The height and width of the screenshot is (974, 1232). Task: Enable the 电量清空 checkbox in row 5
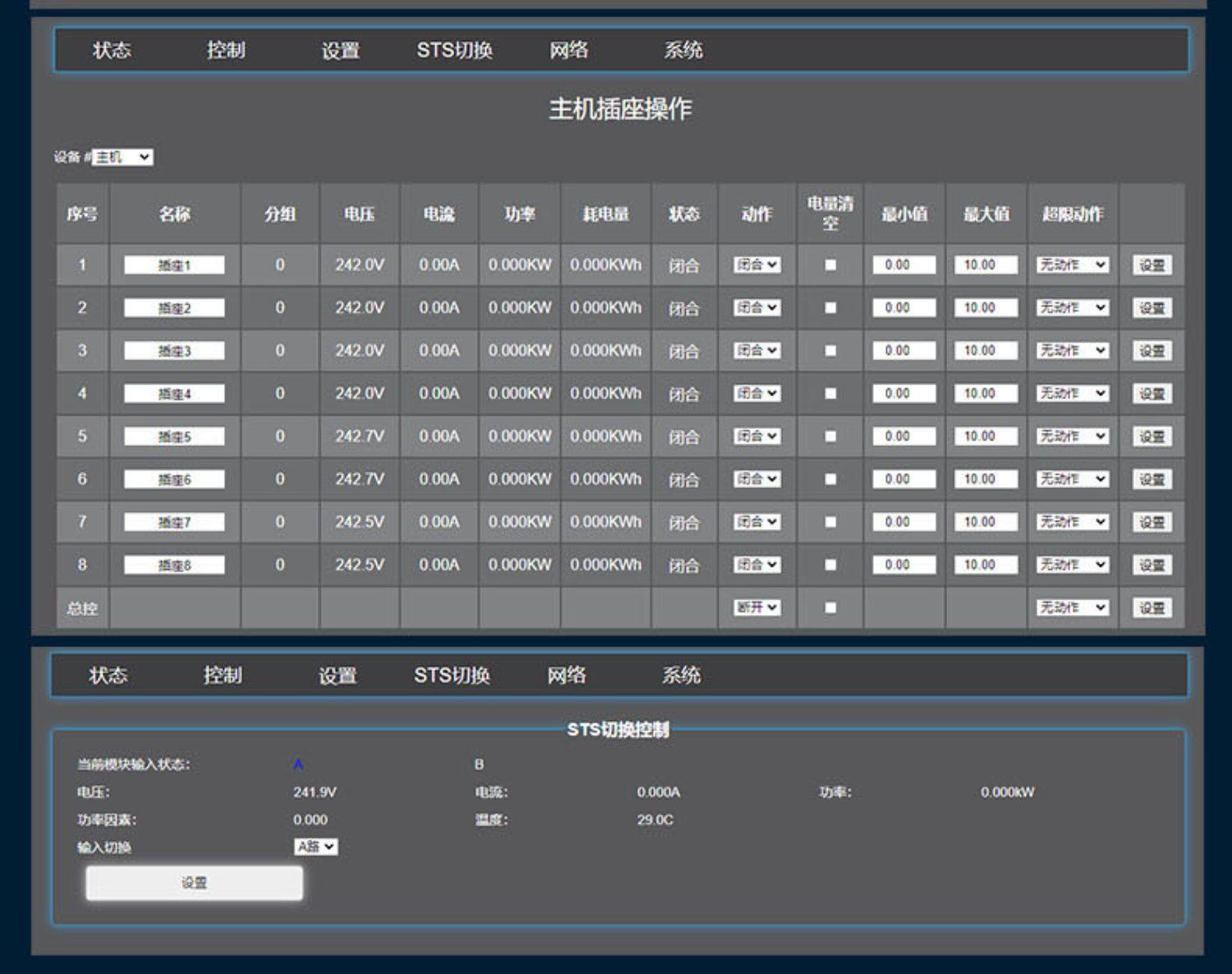click(830, 436)
